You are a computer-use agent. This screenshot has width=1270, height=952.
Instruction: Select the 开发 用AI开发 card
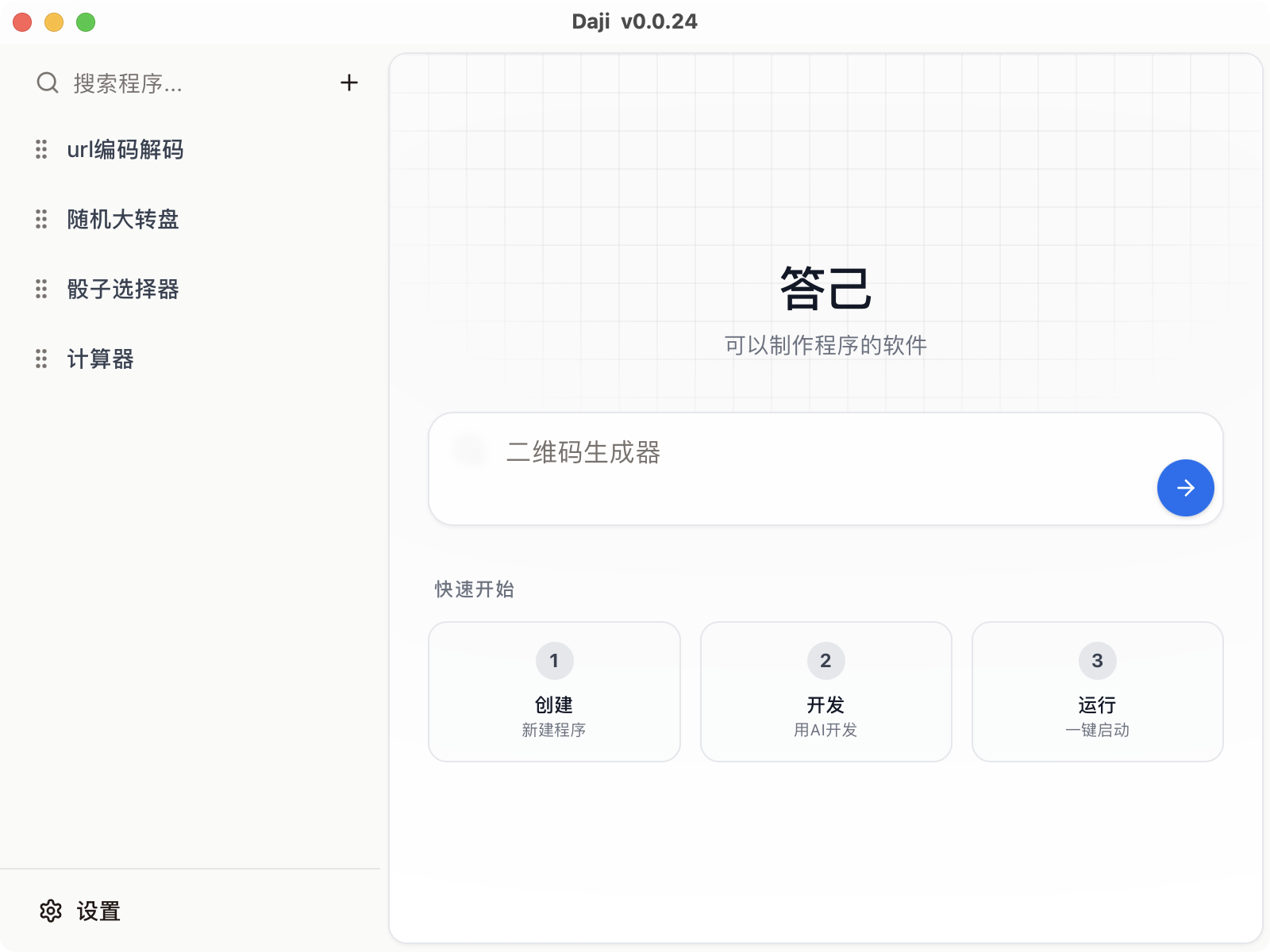[826, 692]
